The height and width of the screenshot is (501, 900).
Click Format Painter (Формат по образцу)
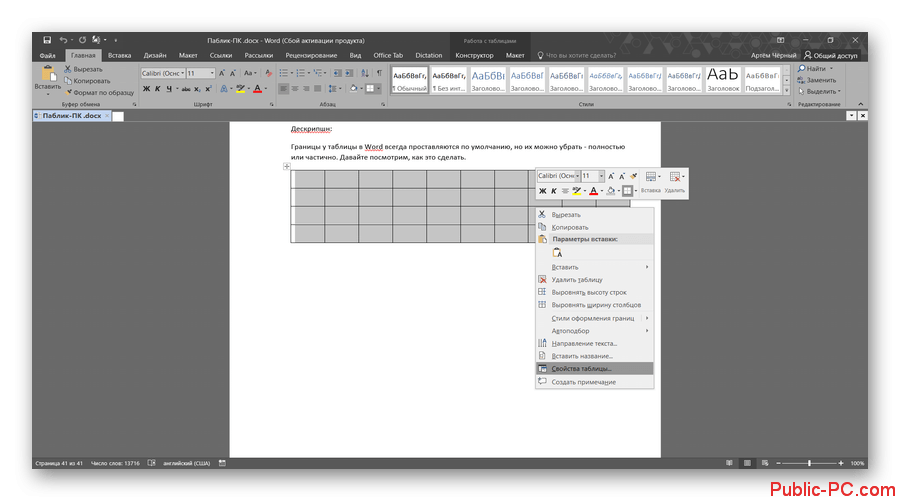(x=98, y=92)
